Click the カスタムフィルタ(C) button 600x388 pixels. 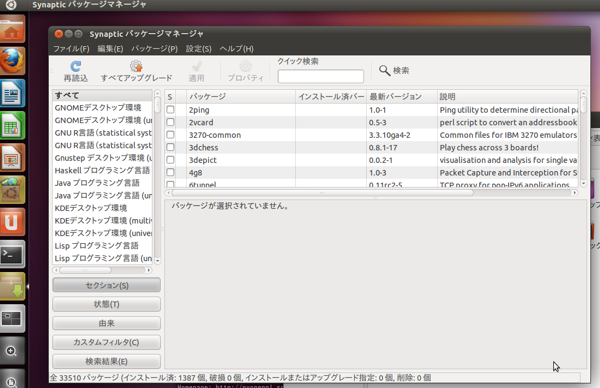click(x=106, y=342)
